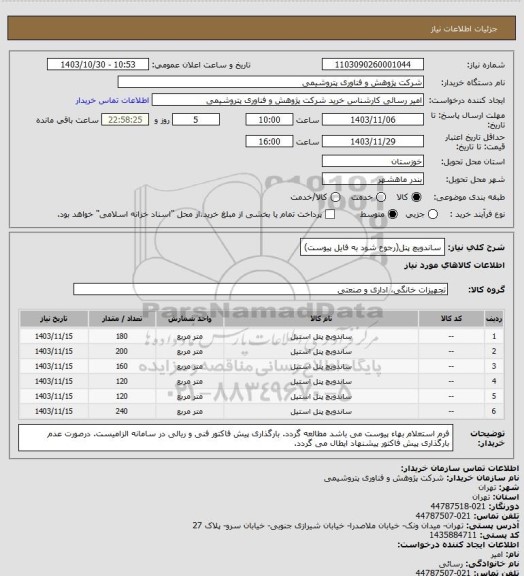Click the general description field ساندویچ پنل
Viewport: 524px width, 576px height.
pyautogui.click(x=372, y=248)
